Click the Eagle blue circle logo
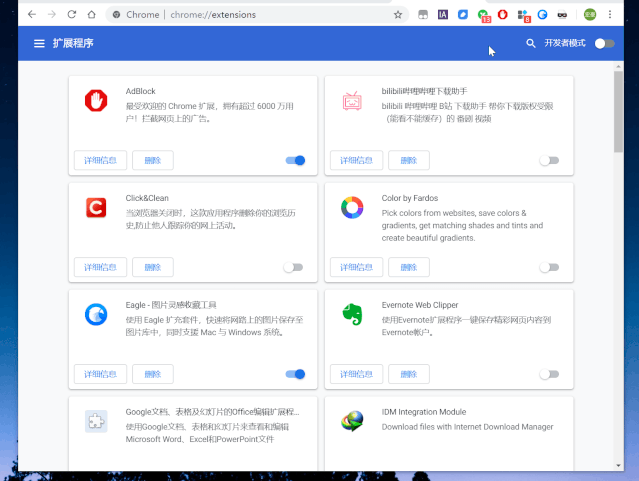 tap(96, 314)
